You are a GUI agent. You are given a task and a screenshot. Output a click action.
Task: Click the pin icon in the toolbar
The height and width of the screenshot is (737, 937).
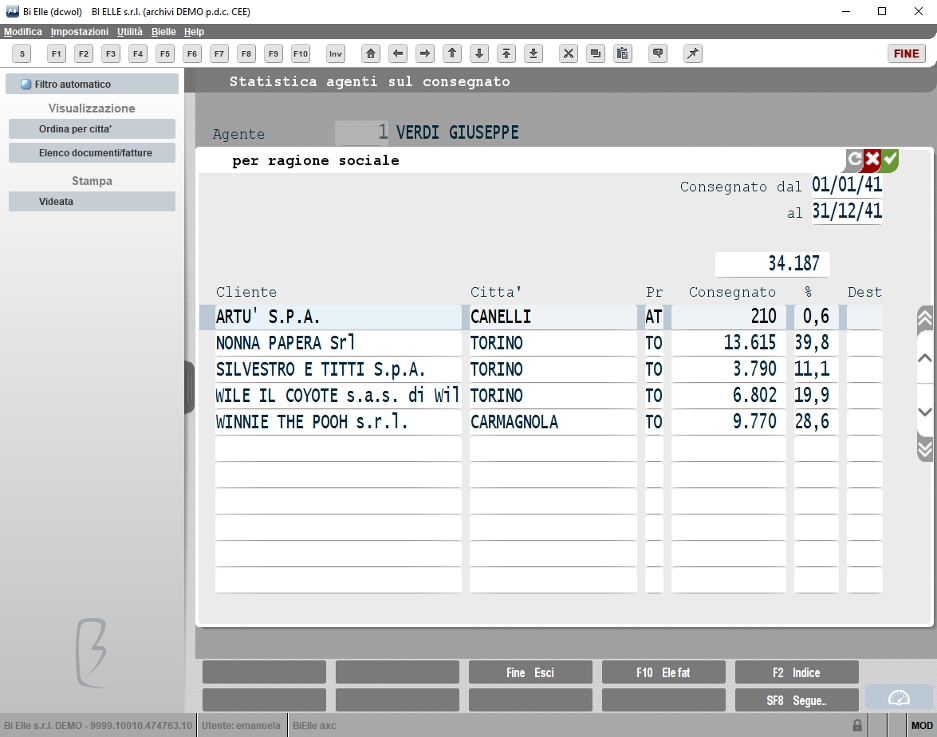tap(693, 54)
